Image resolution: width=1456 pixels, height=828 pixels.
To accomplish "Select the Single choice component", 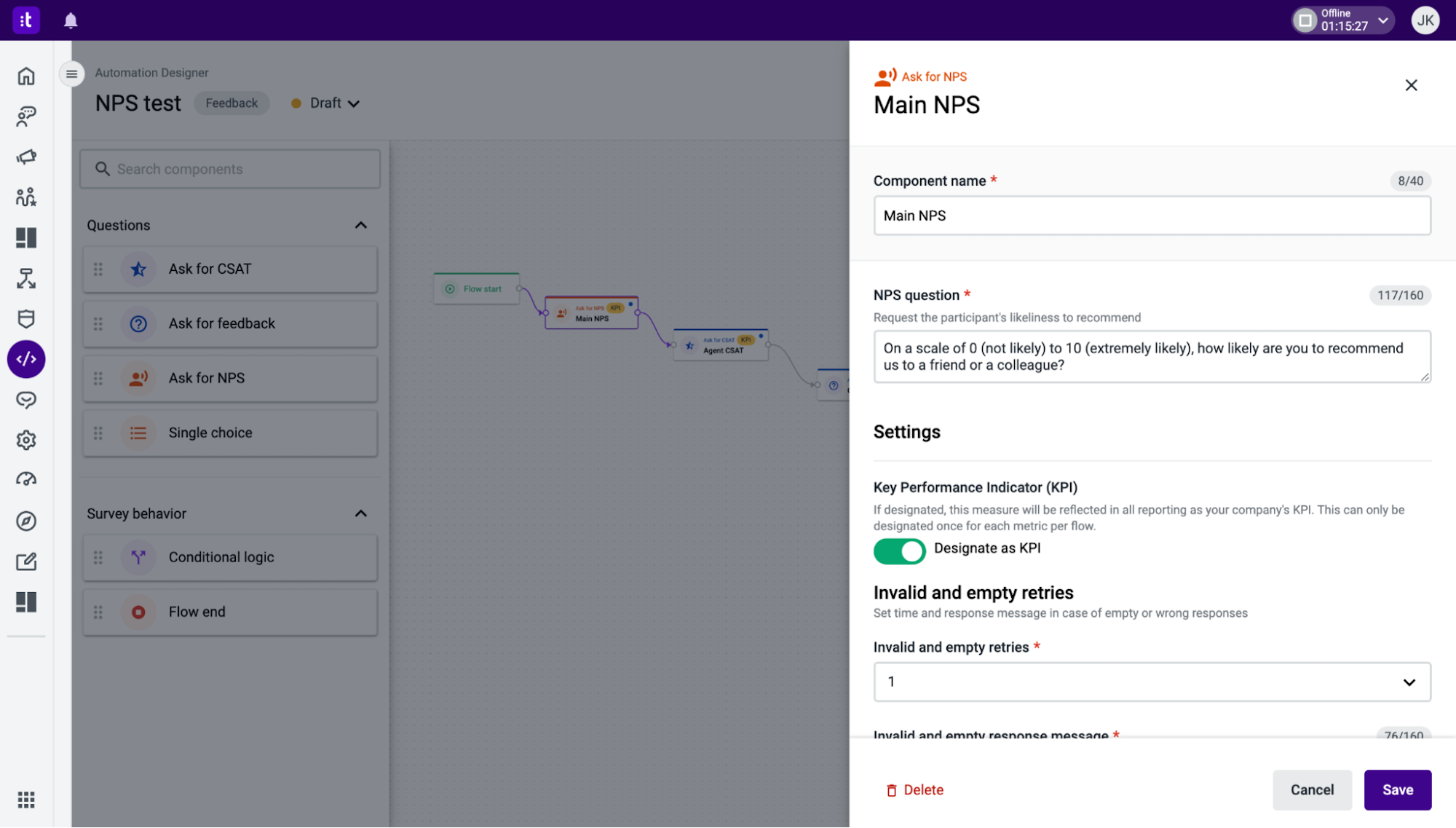I will coord(230,433).
